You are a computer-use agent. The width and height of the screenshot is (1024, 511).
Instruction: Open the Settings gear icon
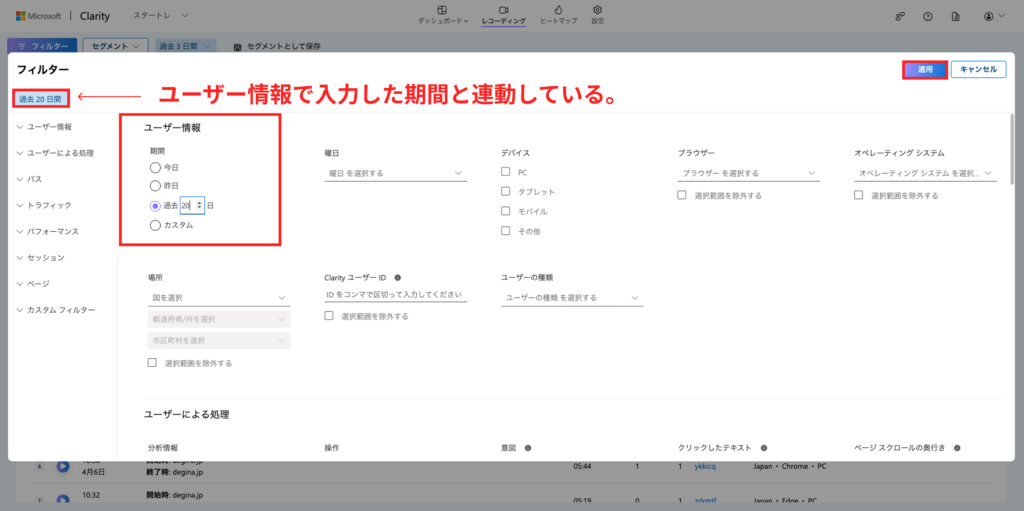click(x=598, y=10)
